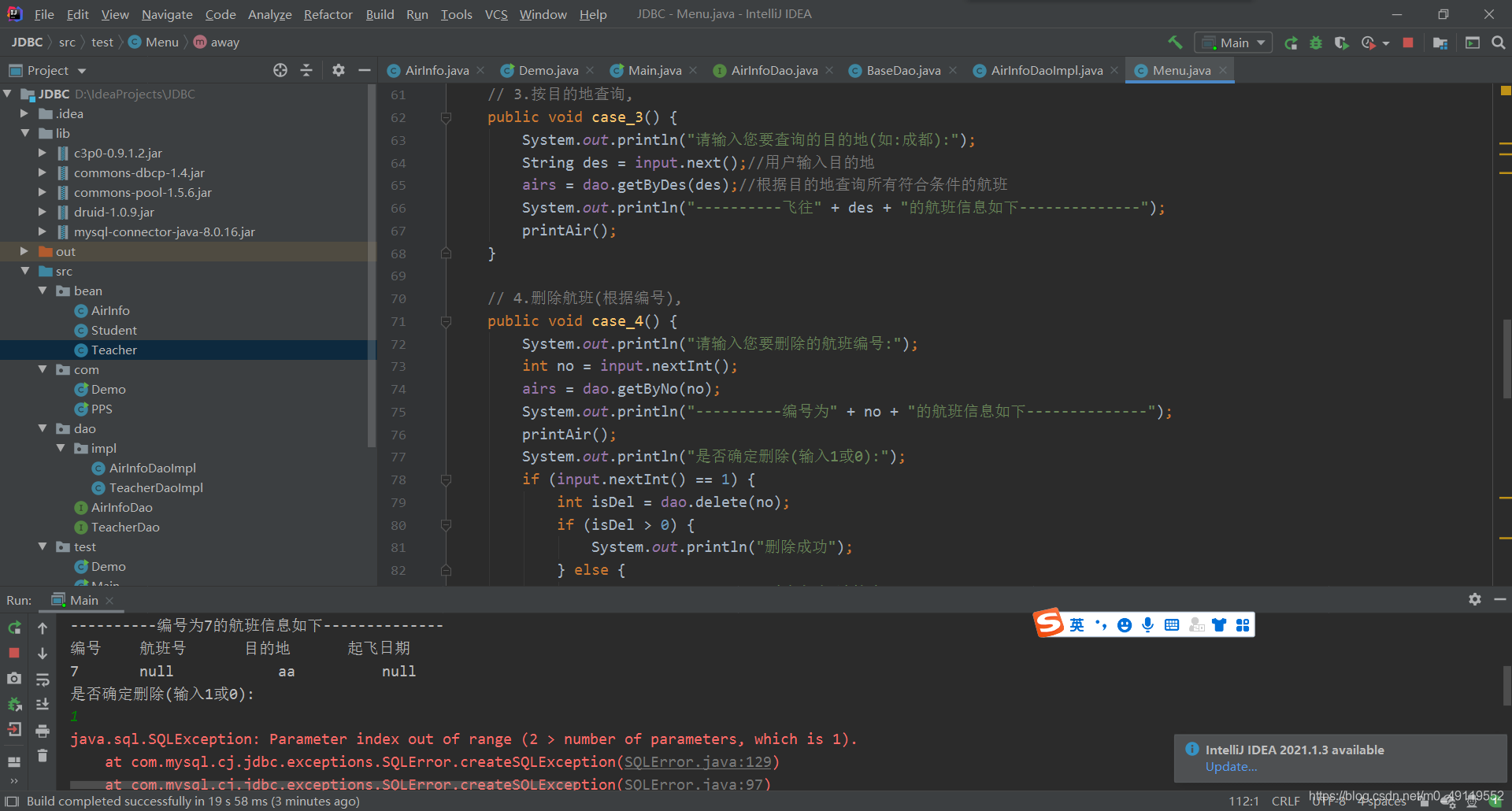Fold case_3 method at line 62

click(x=446, y=117)
